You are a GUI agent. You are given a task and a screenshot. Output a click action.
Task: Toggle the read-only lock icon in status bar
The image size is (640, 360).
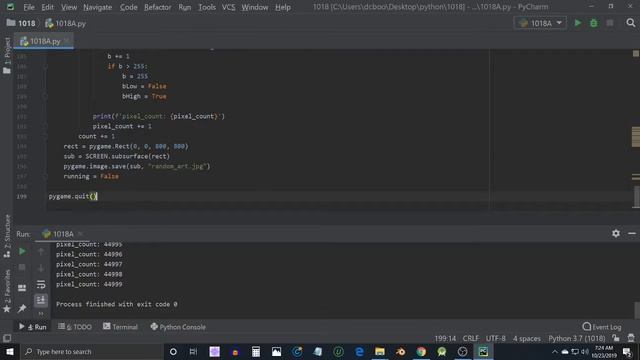(x=616, y=338)
